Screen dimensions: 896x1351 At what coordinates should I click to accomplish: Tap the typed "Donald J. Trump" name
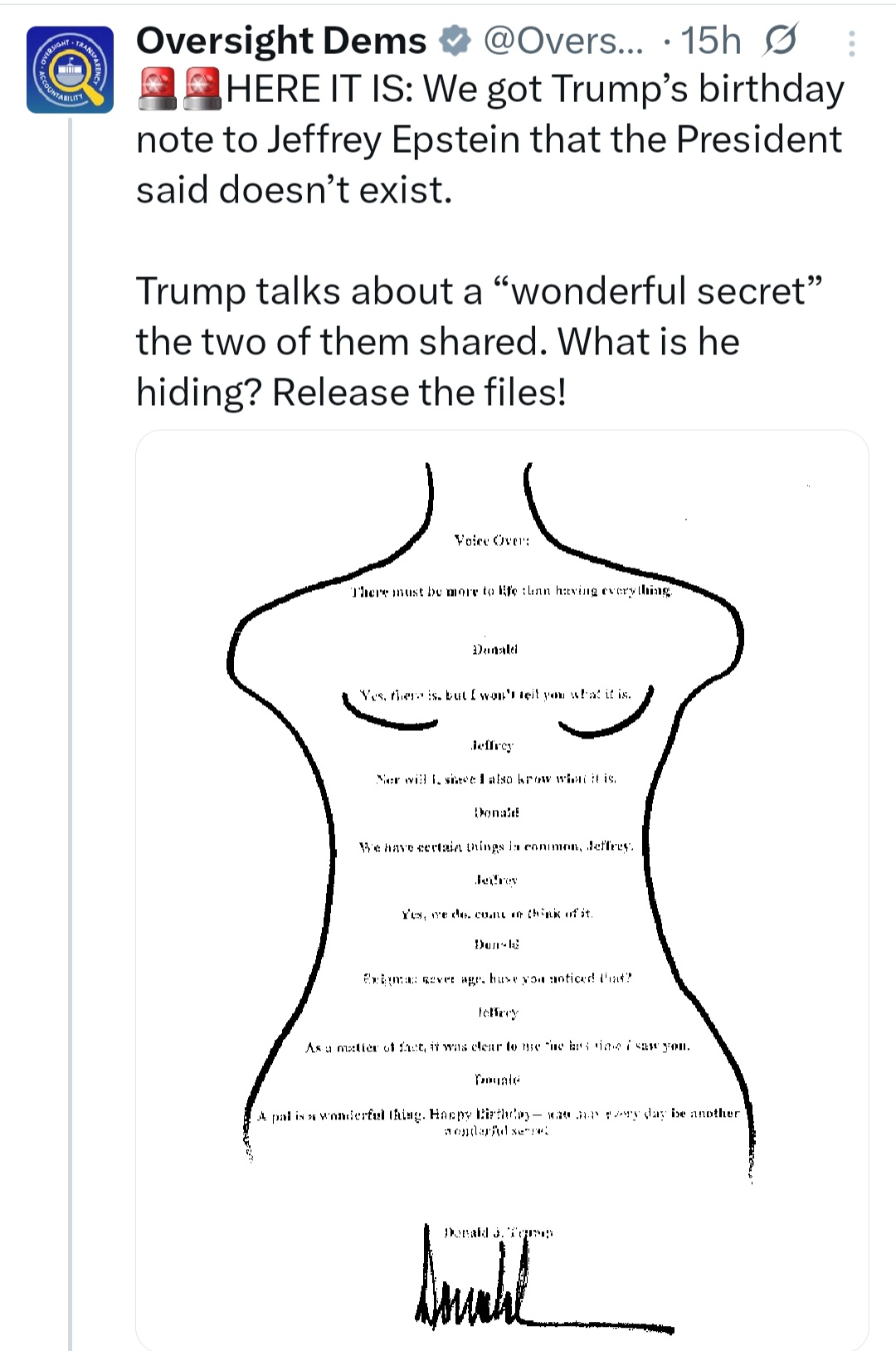tap(498, 1233)
